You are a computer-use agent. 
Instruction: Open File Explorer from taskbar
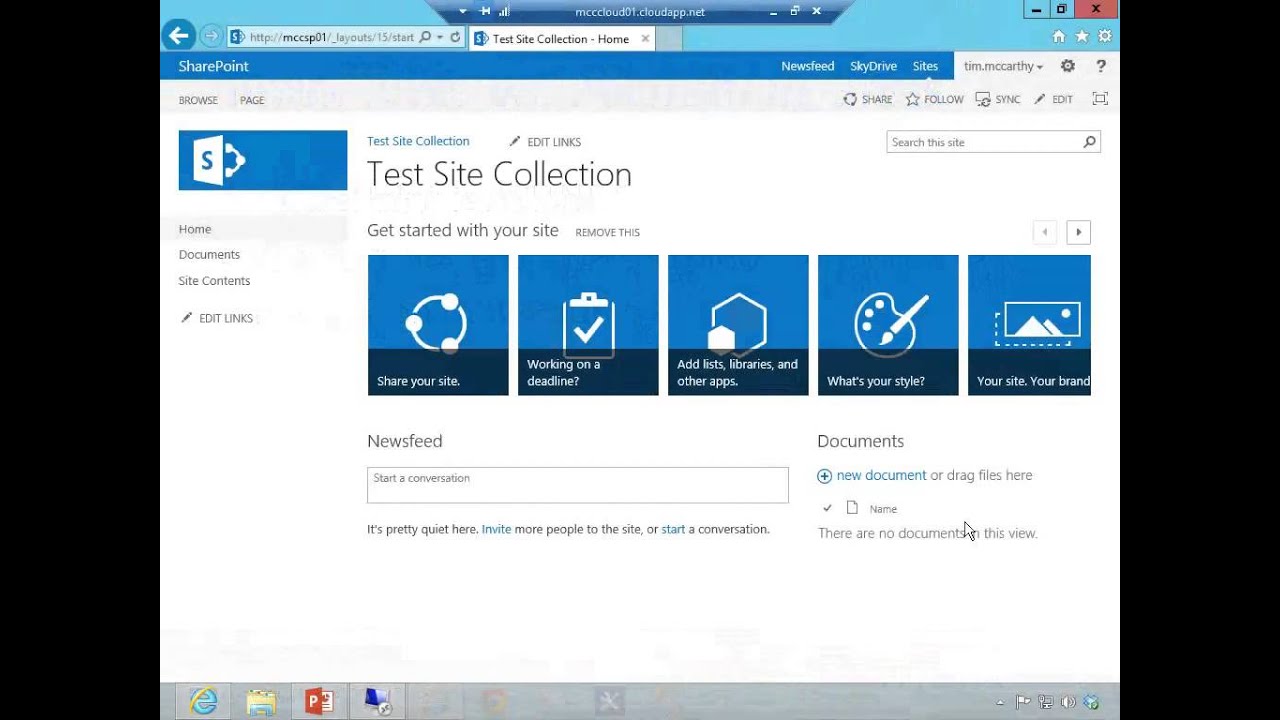[x=261, y=702]
